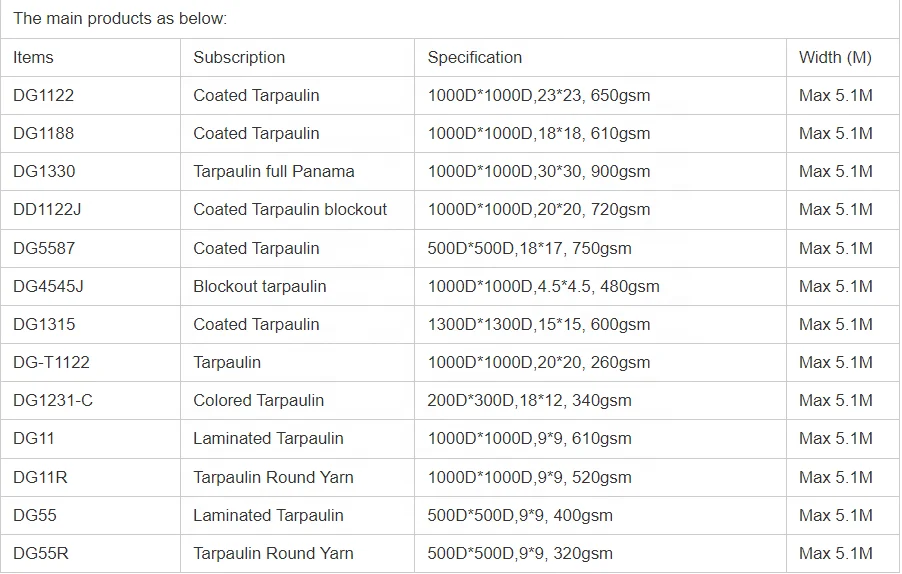The image size is (902, 574).
Task: Click the Subscription column header
Action: (239, 58)
